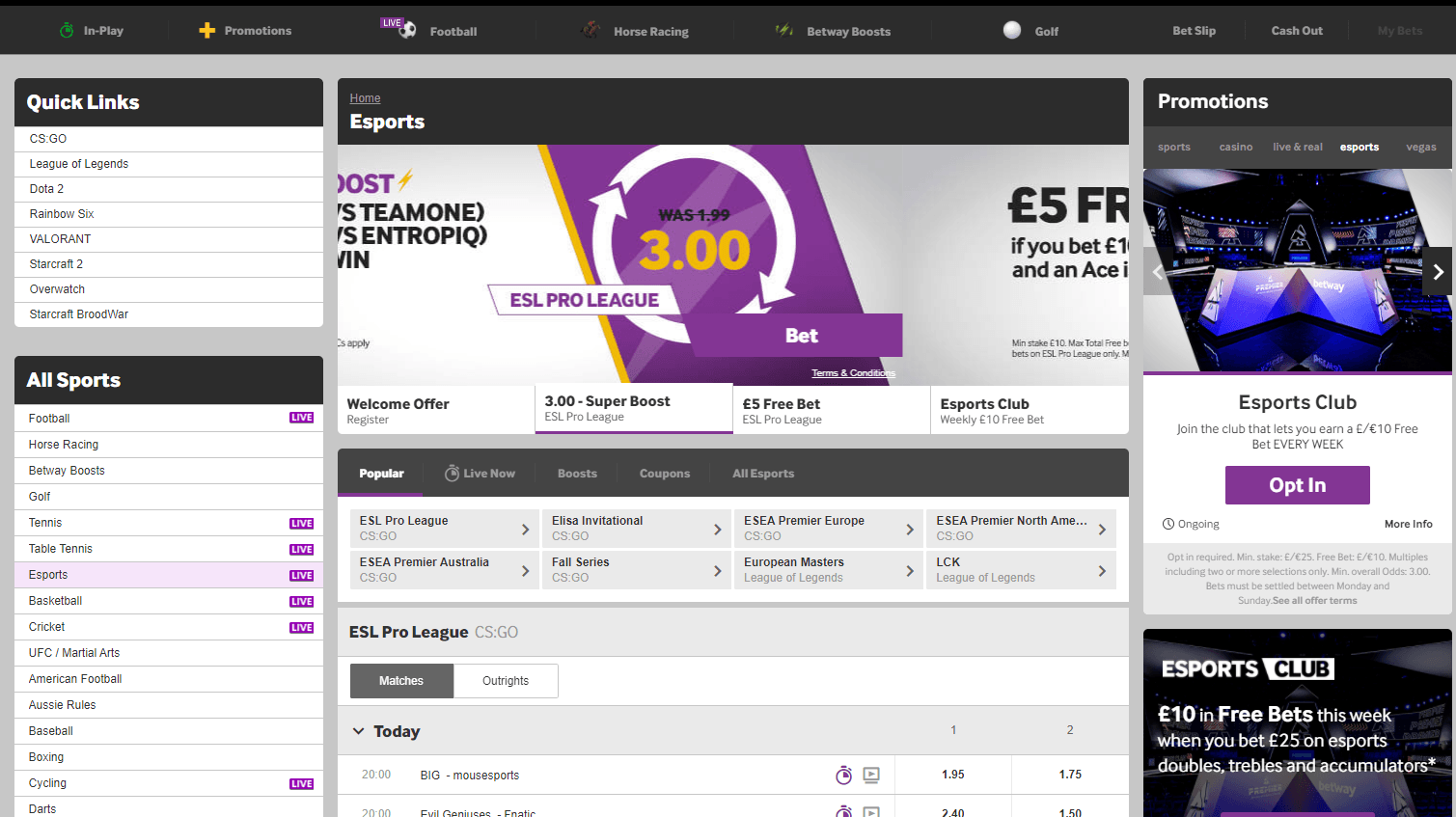Switch to the Boosts tab

tap(577, 474)
